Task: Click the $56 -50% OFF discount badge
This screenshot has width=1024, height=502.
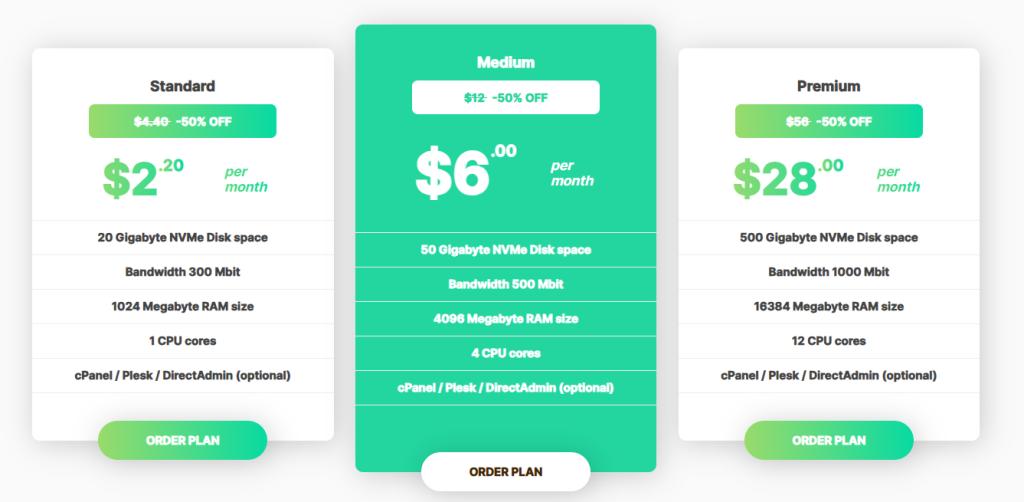Action: tap(828, 121)
